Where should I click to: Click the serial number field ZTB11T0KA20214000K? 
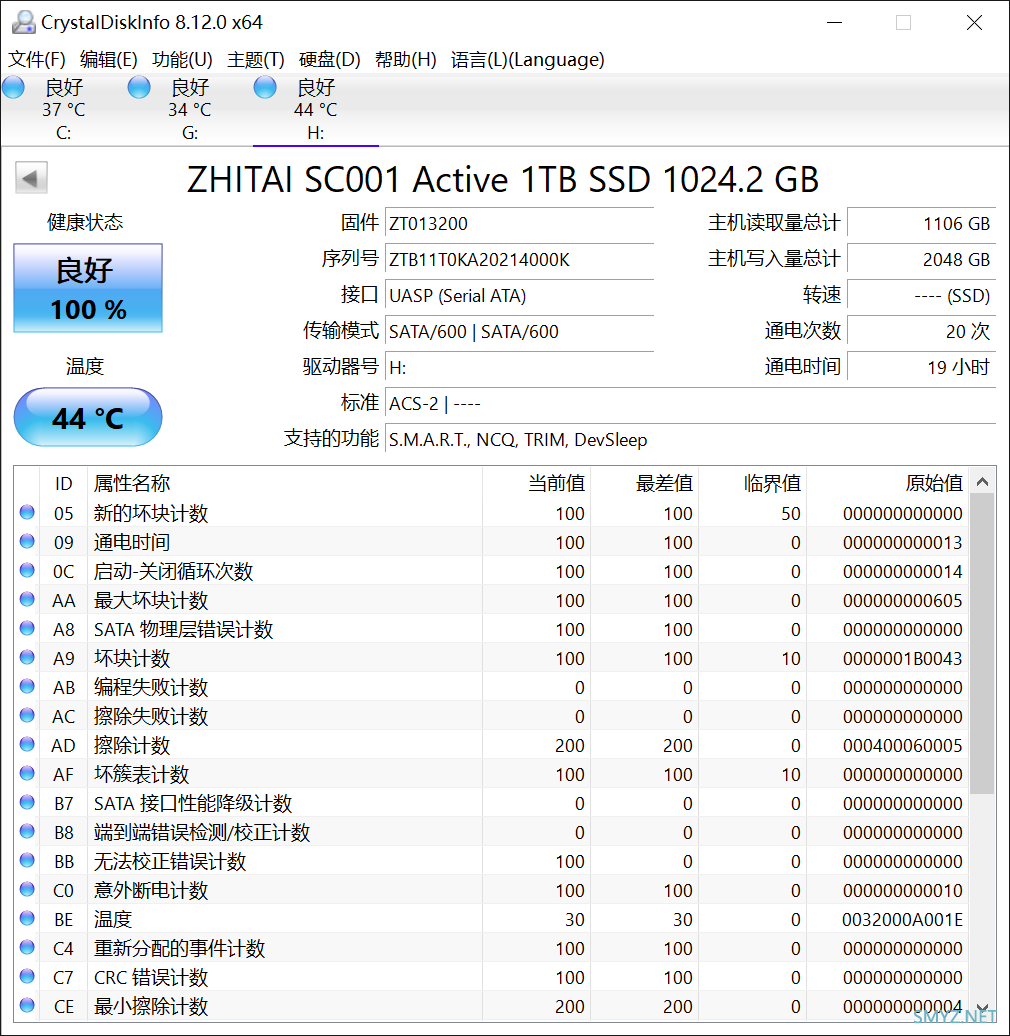[x=520, y=260]
